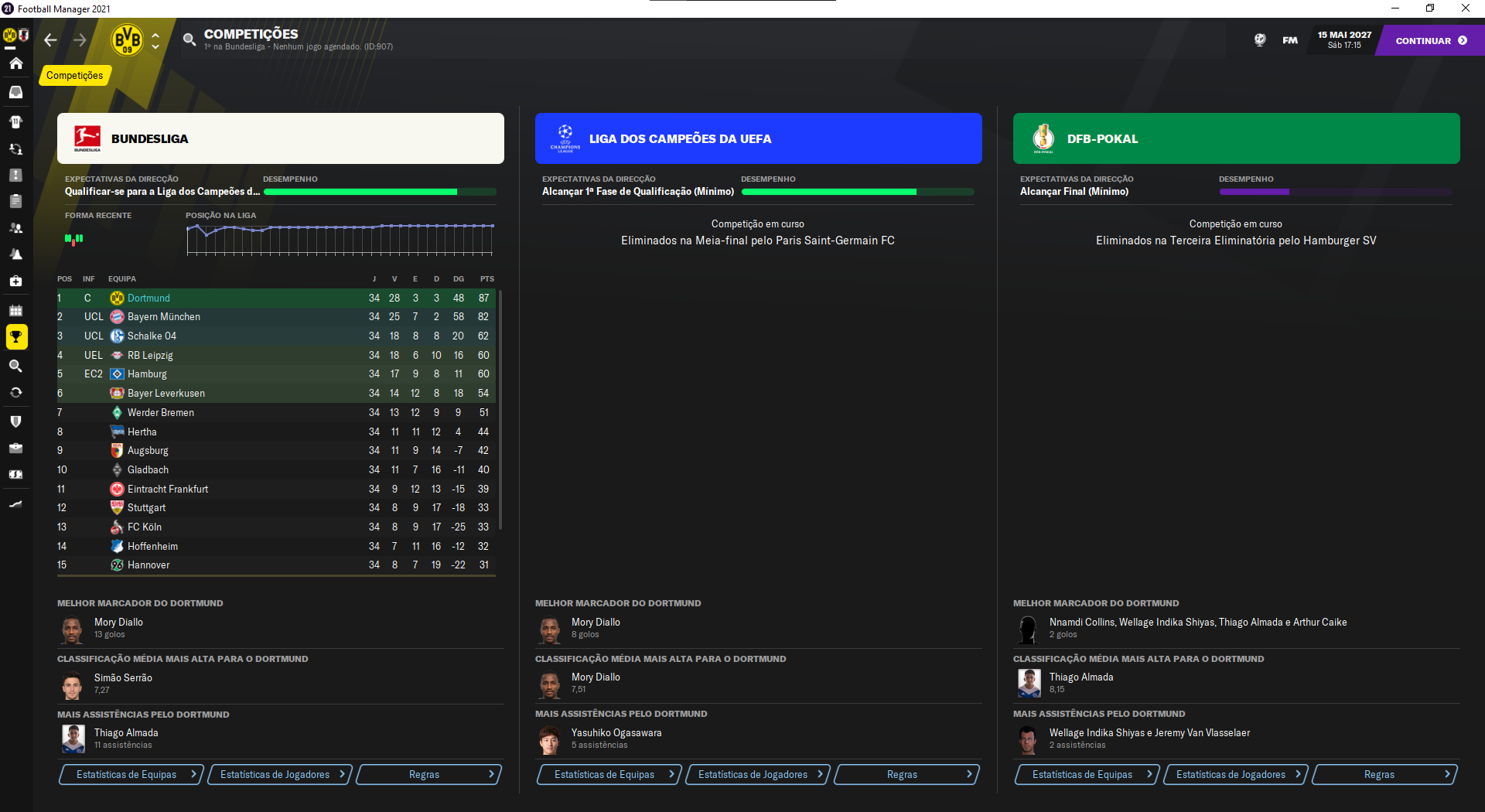1485x812 pixels.
Task: Click the DFB-Pokal trophy logo
Action: (1043, 138)
